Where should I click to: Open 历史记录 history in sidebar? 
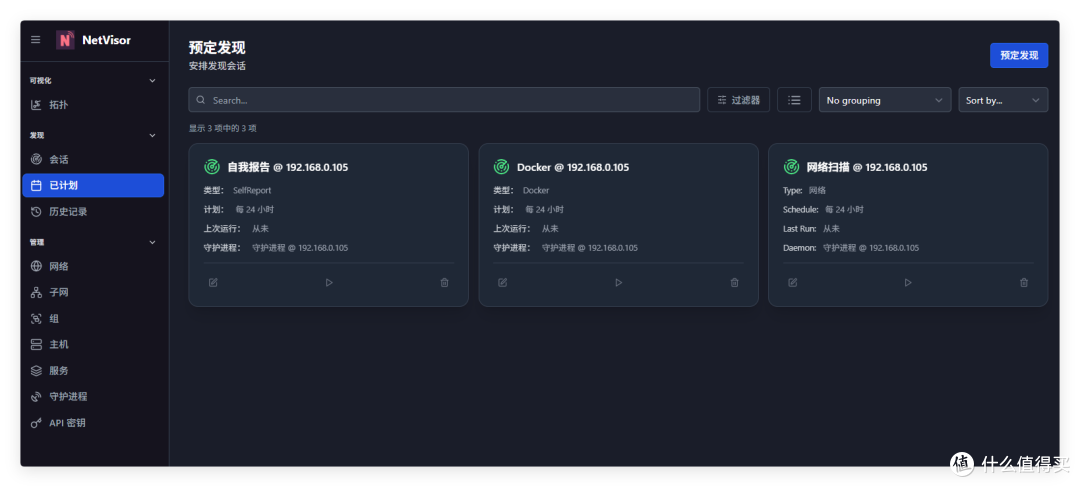93,211
